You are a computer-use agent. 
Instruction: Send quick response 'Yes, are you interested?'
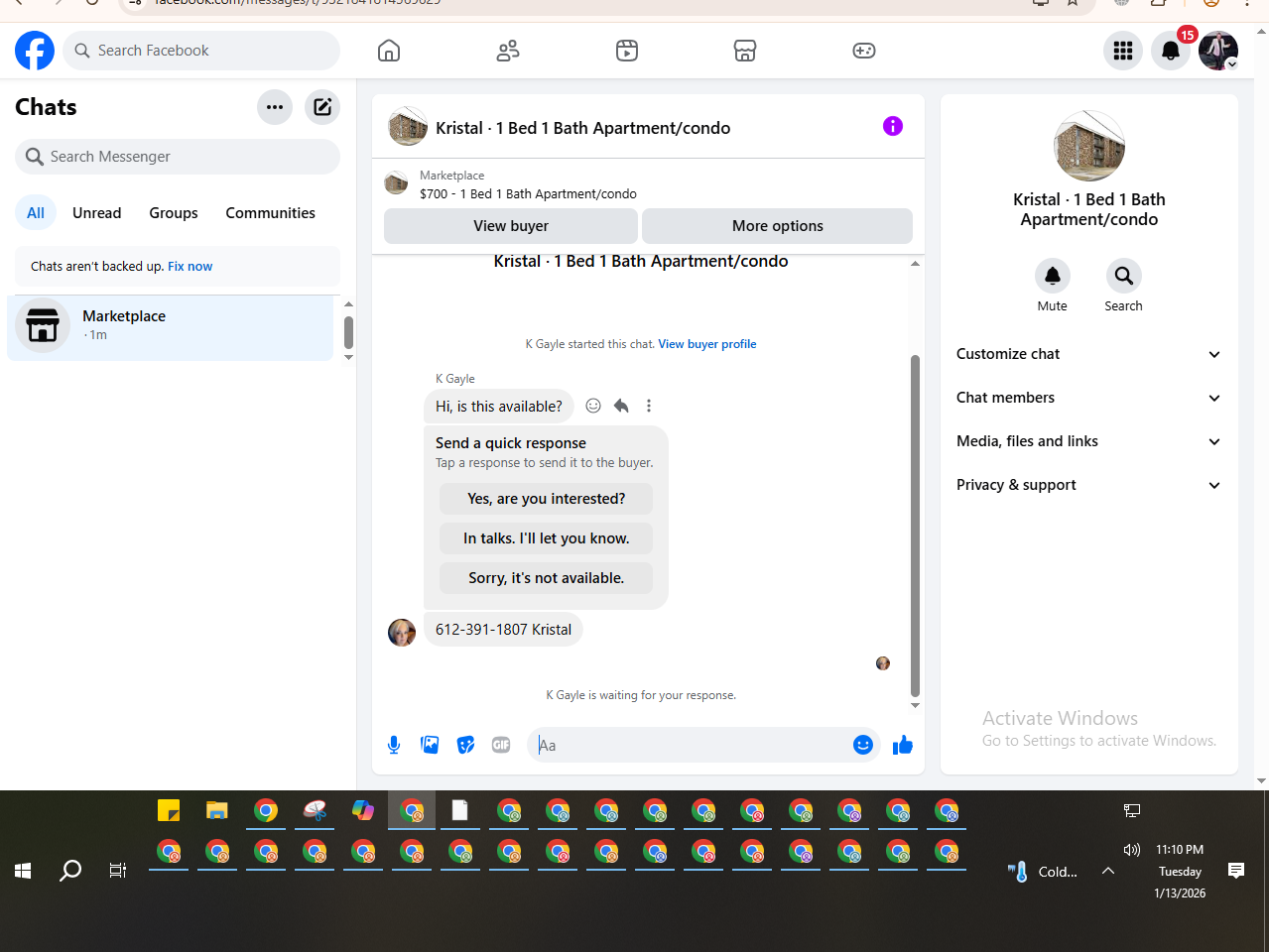pyautogui.click(x=547, y=499)
